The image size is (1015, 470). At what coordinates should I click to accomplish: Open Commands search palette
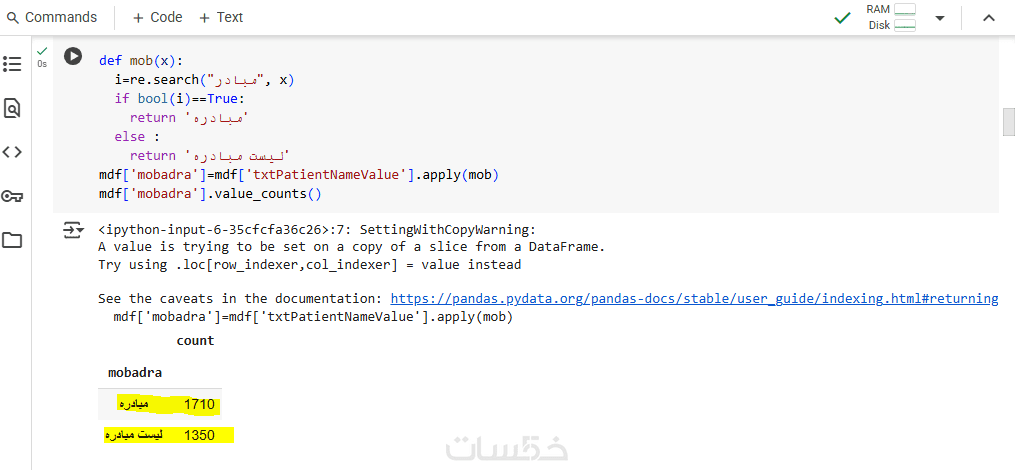(51, 17)
